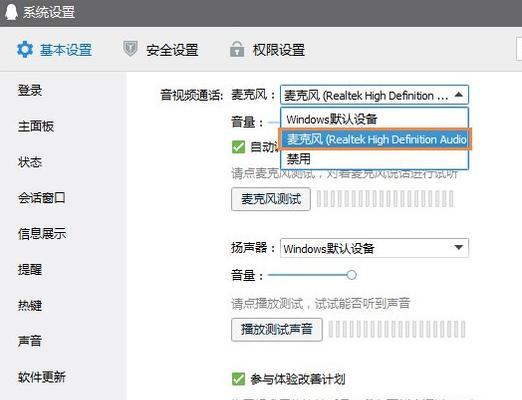
Task: Open the 软件更新 settings section
Action: (x=42, y=377)
